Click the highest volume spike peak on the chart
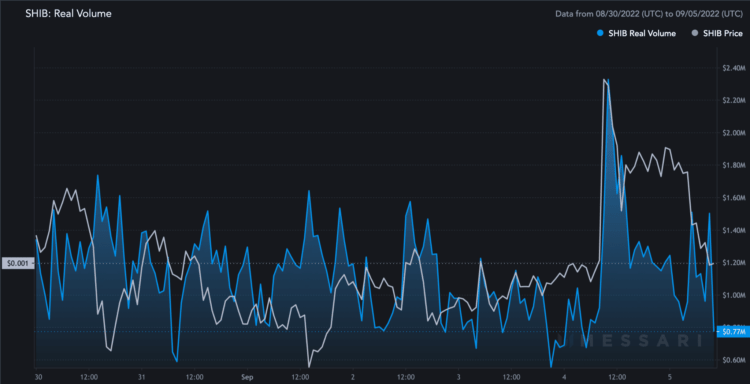 pos(608,80)
